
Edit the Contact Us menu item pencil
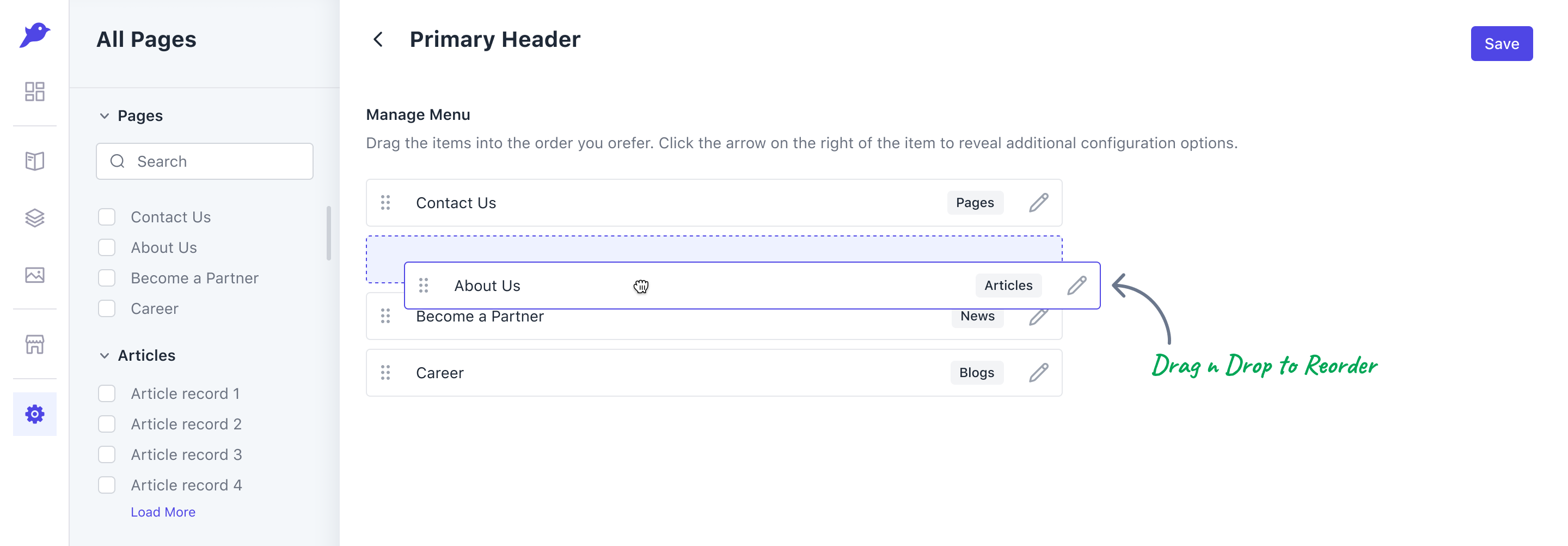pos(1038,203)
